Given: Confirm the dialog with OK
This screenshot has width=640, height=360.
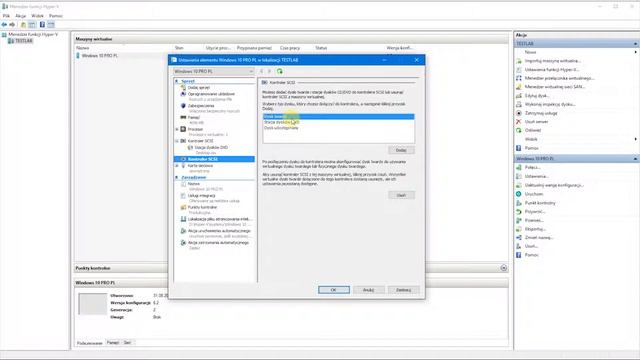Looking at the screenshot, I should click(334, 290).
